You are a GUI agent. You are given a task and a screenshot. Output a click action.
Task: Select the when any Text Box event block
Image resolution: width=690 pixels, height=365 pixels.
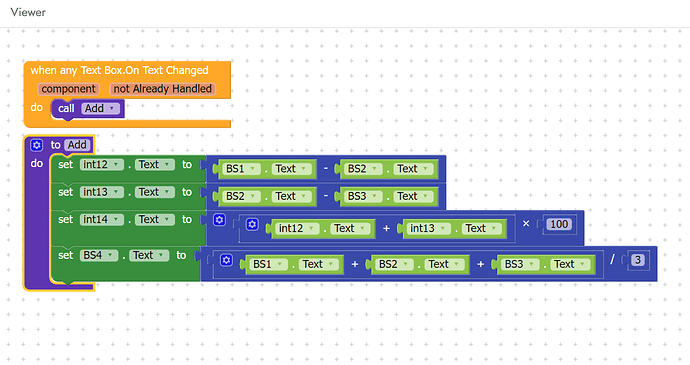[119, 70]
